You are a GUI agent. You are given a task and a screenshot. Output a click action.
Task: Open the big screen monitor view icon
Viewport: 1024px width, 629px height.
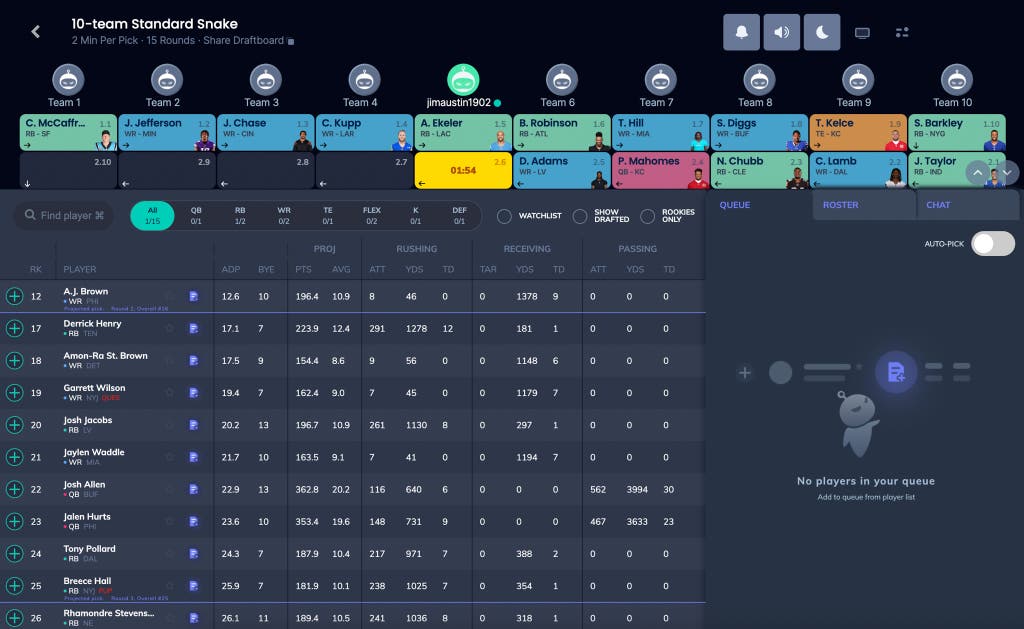point(862,32)
